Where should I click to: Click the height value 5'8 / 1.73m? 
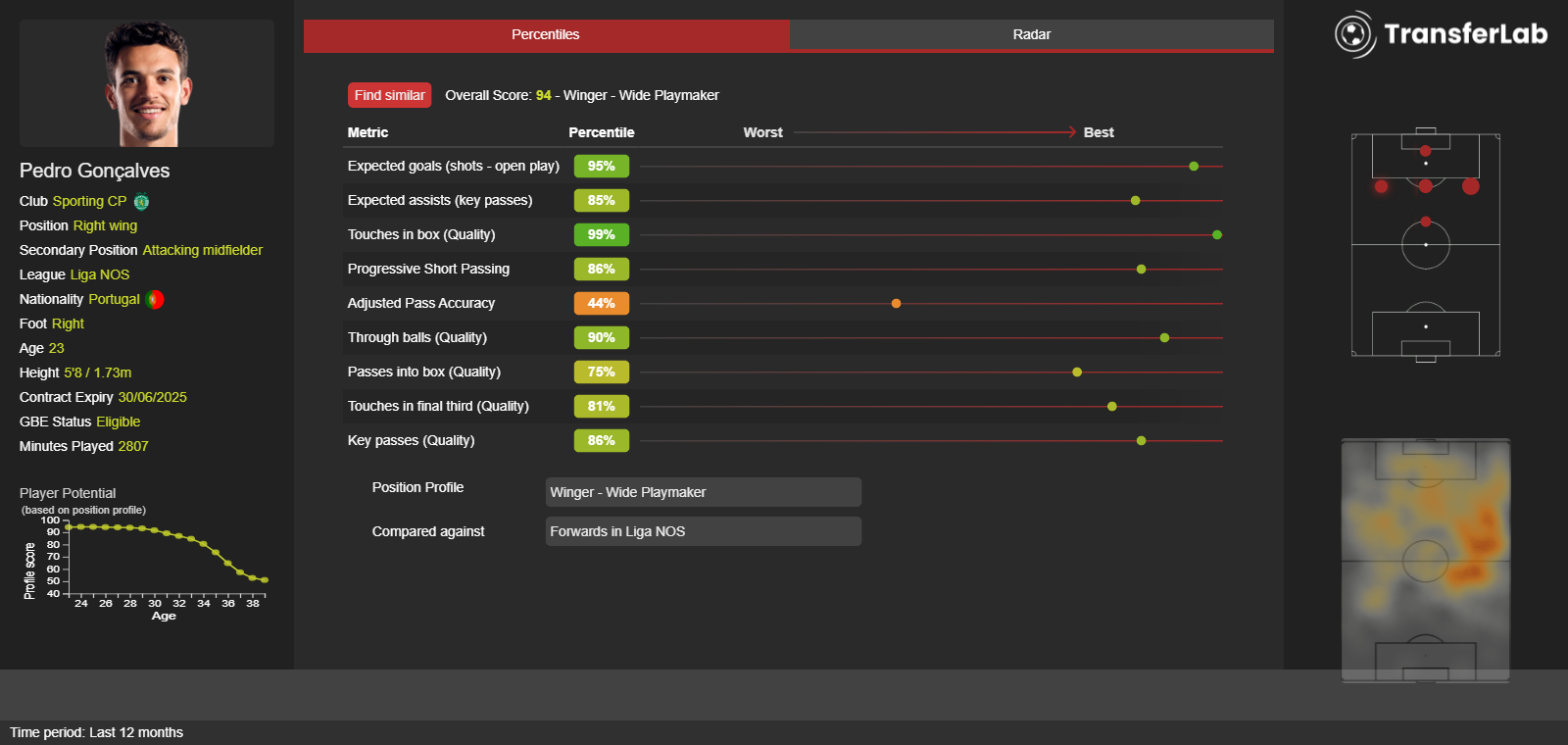click(97, 372)
